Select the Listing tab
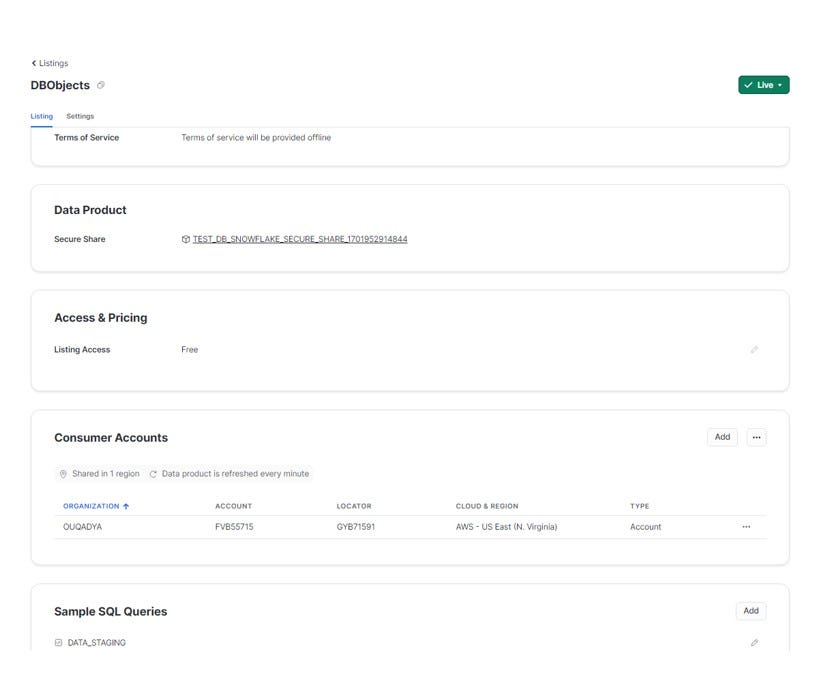The image size is (823, 675). click(41, 116)
